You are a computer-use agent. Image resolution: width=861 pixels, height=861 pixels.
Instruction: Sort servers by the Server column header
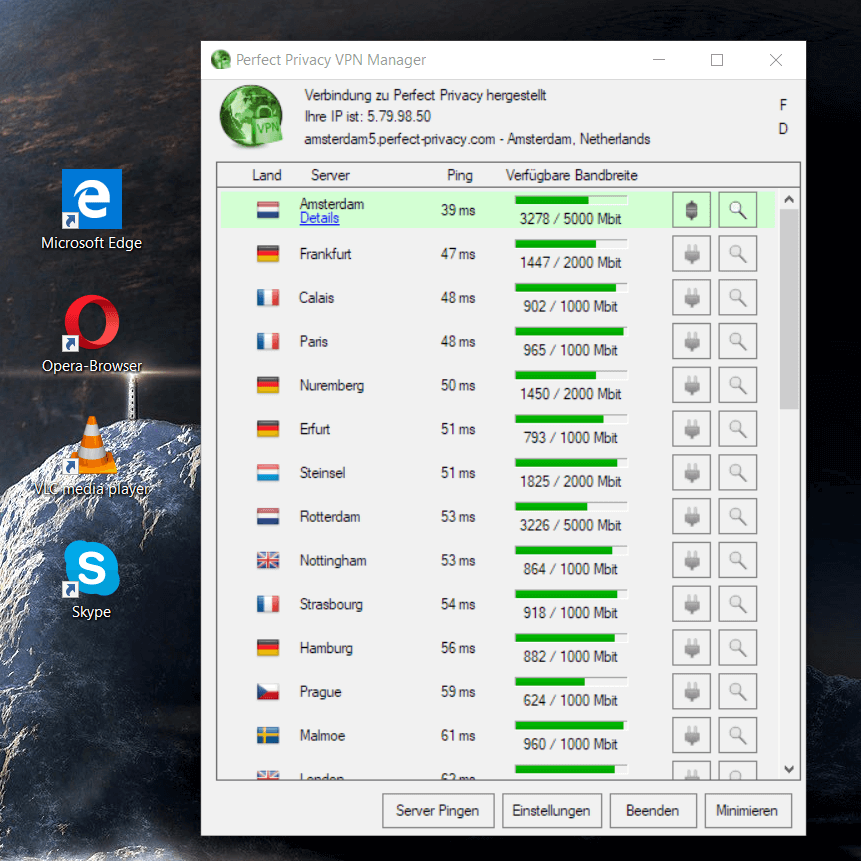pyautogui.click(x=330, y=175)
